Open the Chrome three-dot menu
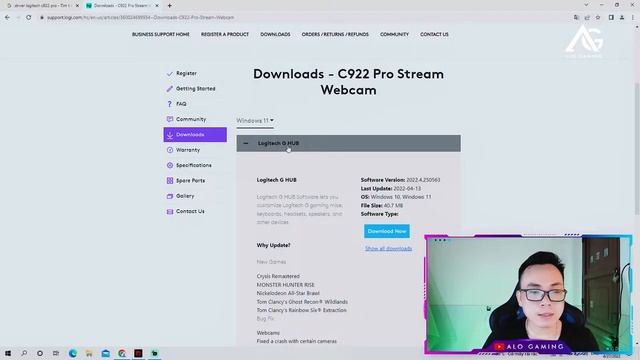The image size is (640, 360). tap(633, 18)
